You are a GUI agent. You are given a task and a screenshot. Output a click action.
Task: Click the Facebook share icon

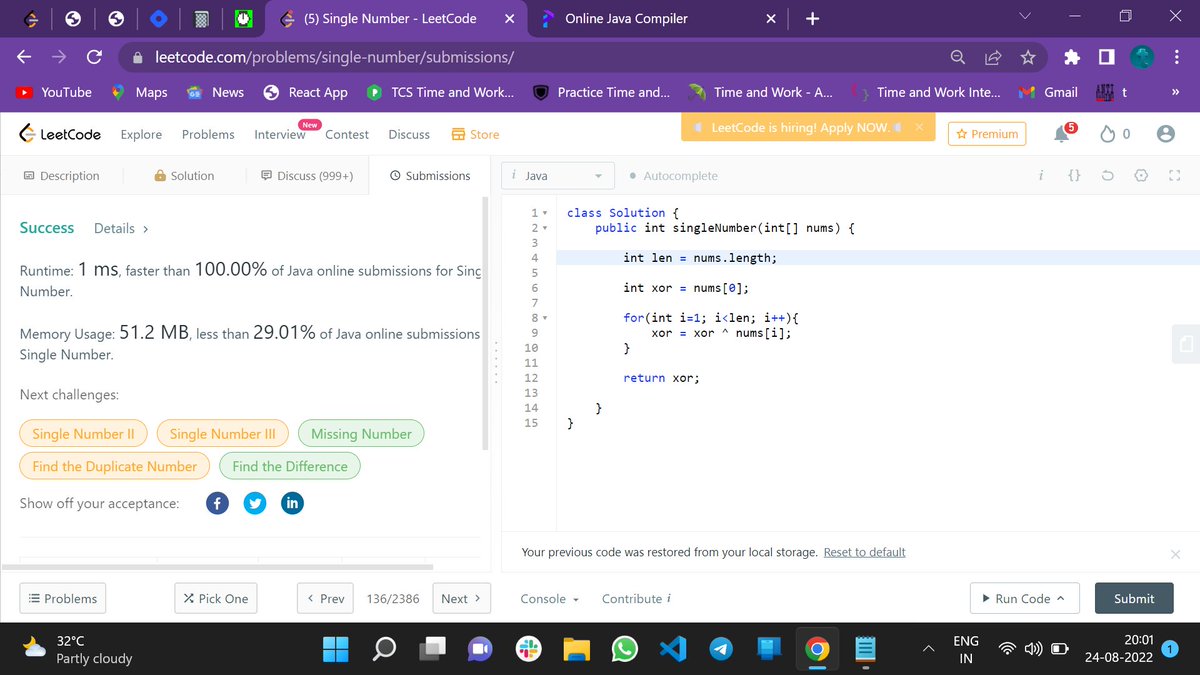click(x=217, y=503)
